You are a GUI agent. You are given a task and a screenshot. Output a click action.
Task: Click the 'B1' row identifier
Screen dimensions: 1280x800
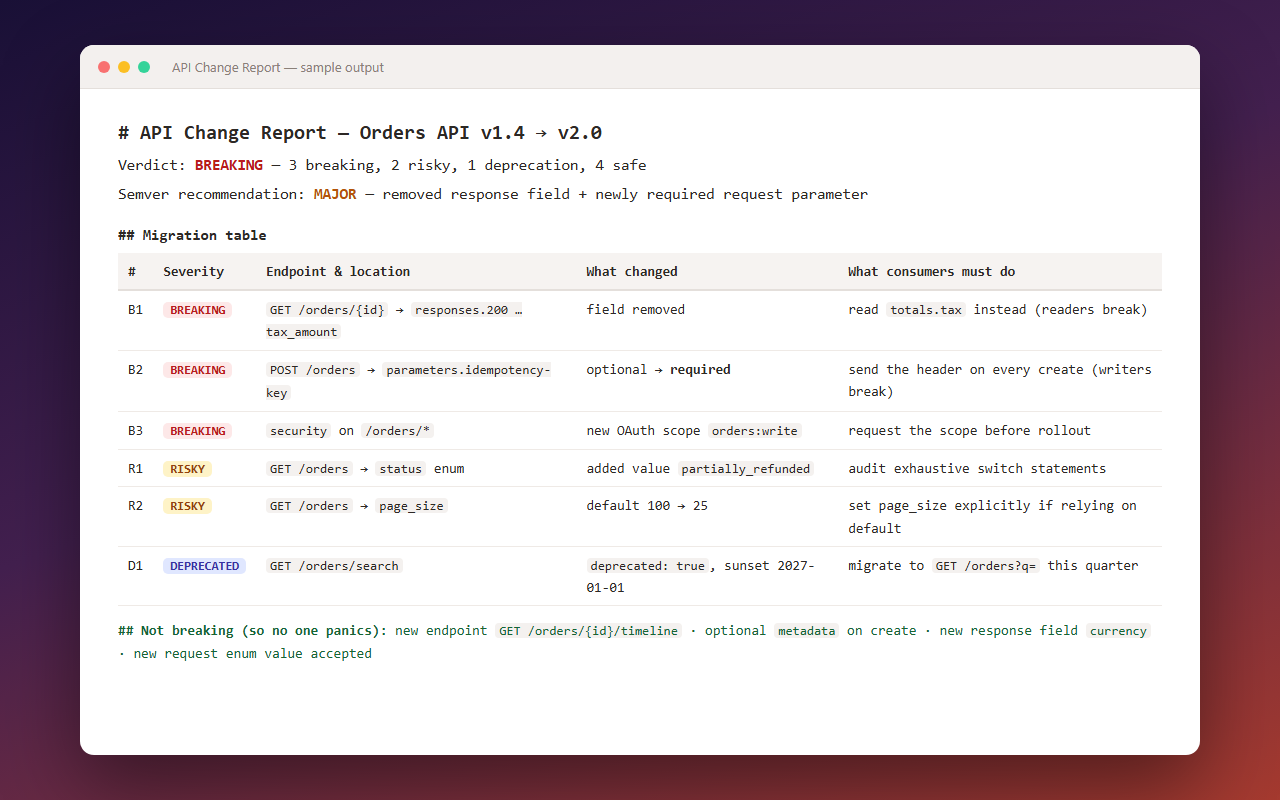point(135,310)
